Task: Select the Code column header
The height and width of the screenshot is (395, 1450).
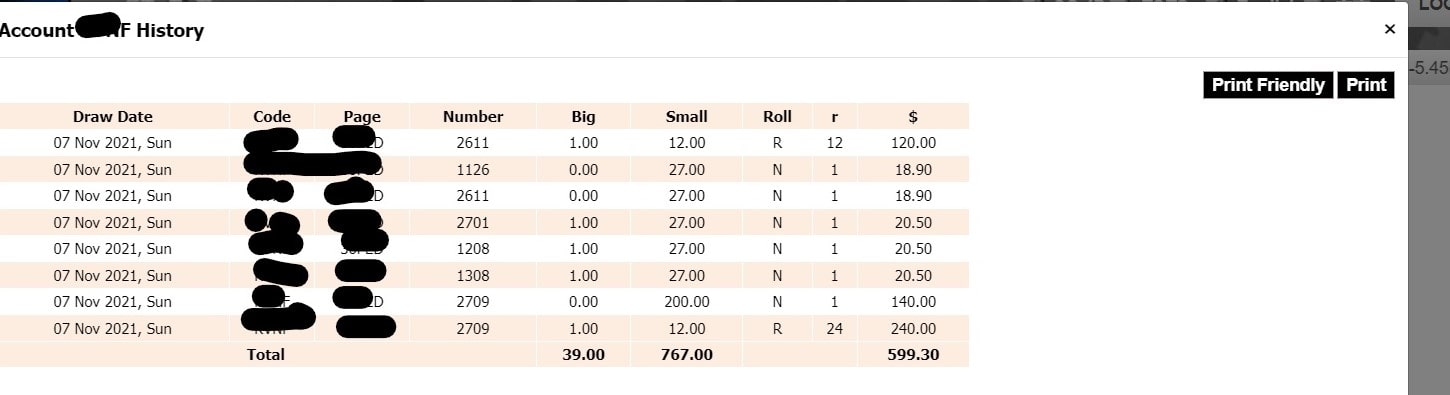Action: pos(272,116)
